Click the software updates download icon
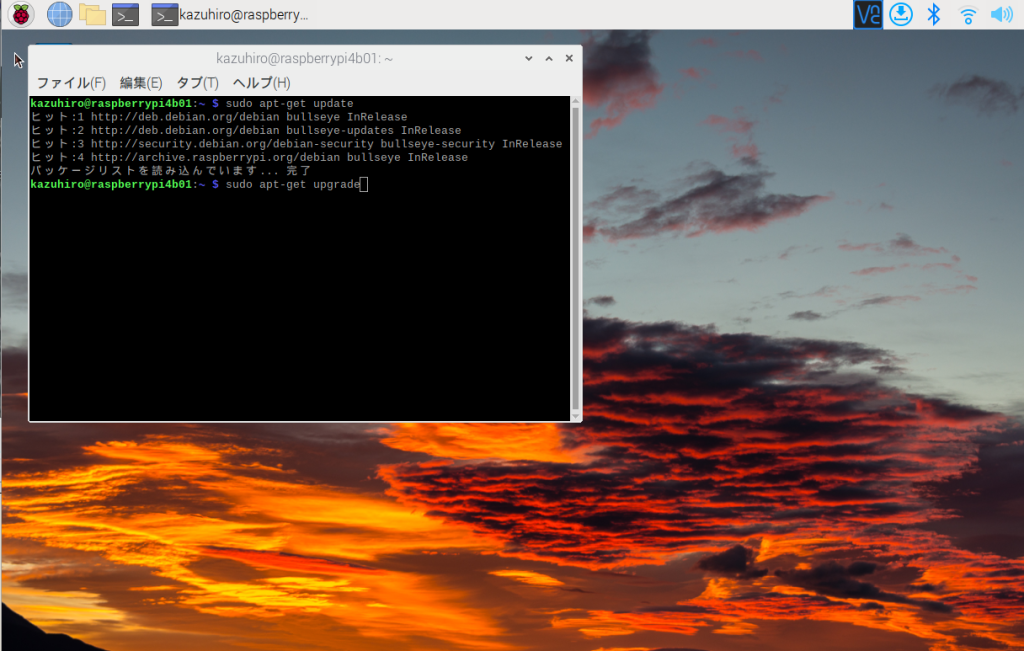This screenshot has height=651, width=1024. (x=901, y=14)
